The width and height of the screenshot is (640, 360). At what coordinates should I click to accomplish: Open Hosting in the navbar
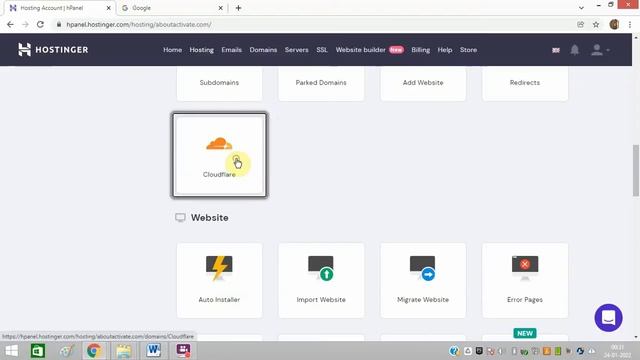202,50
